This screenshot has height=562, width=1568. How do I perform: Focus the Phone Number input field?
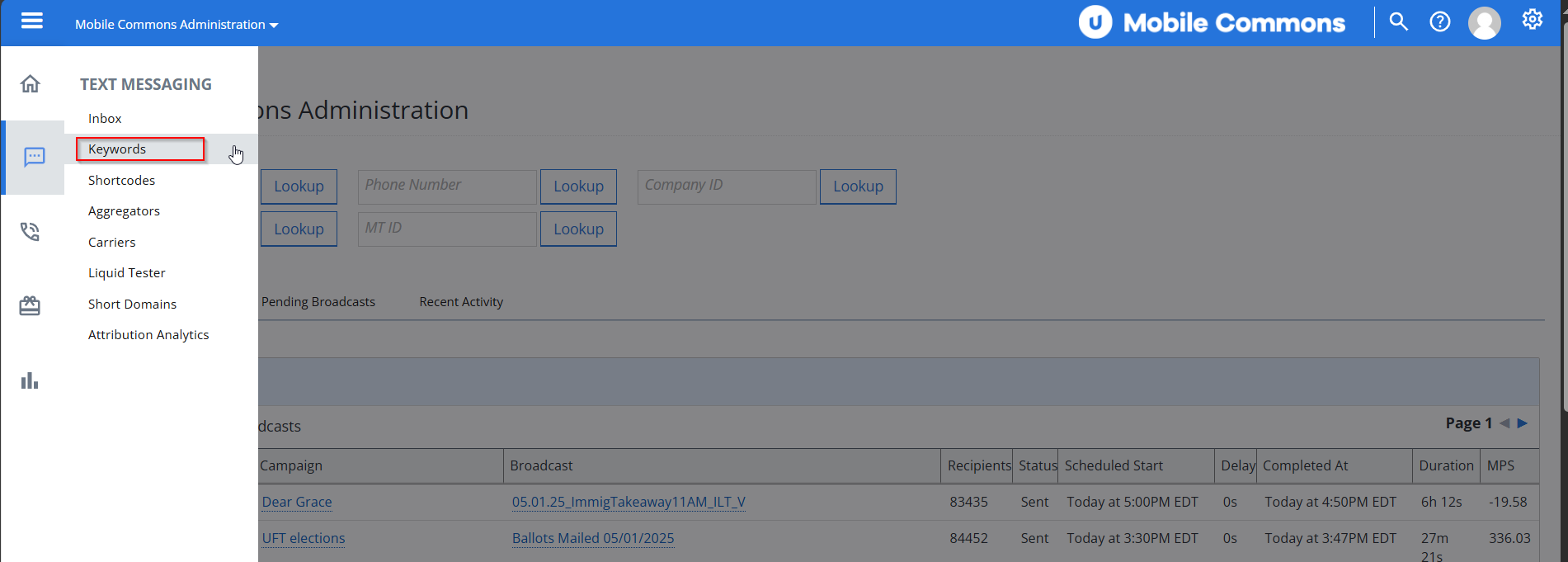point(447,187)
